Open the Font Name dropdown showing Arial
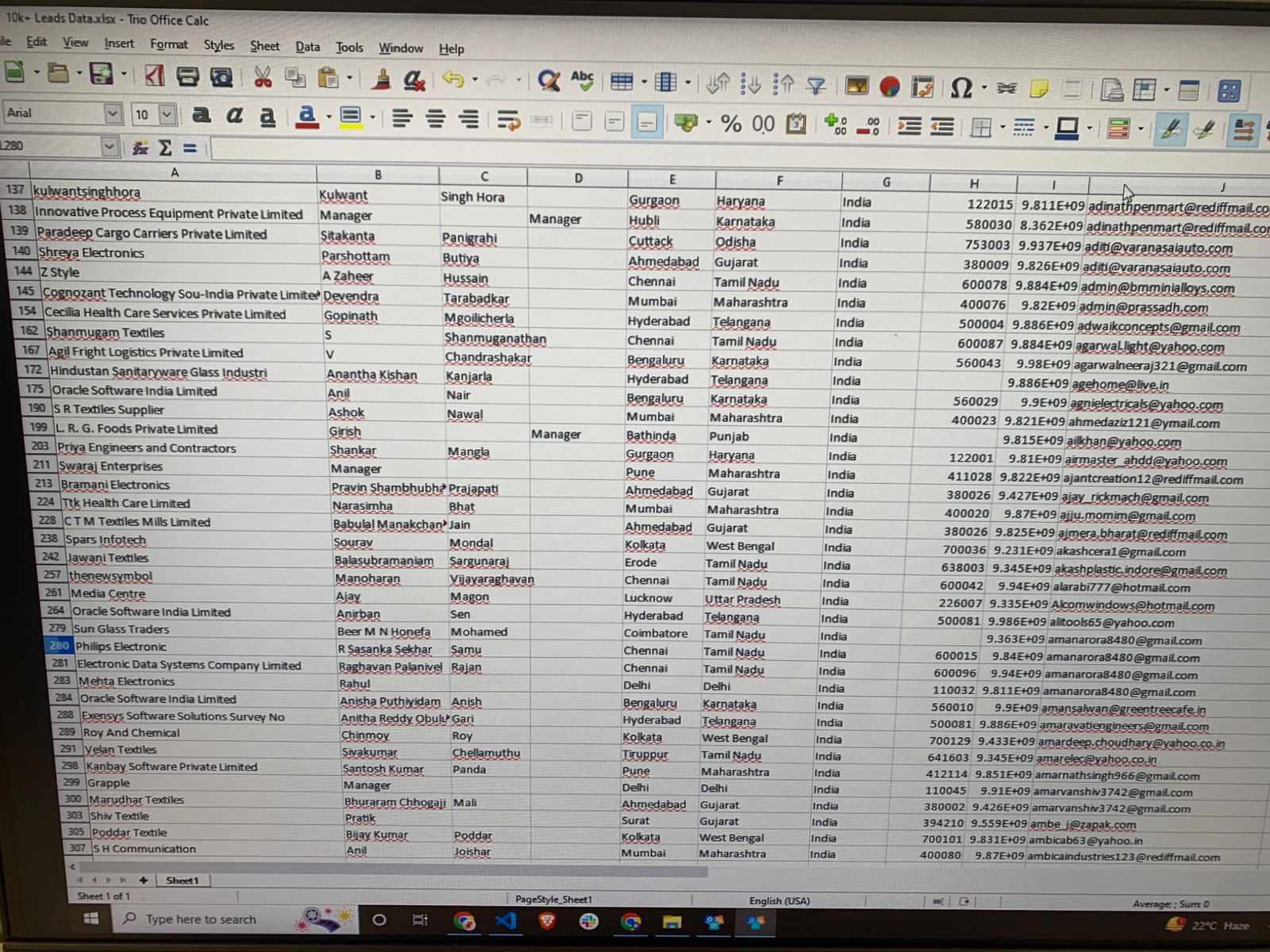The width and height of the screenshot is (1270, 952). (x=112, y=113)
